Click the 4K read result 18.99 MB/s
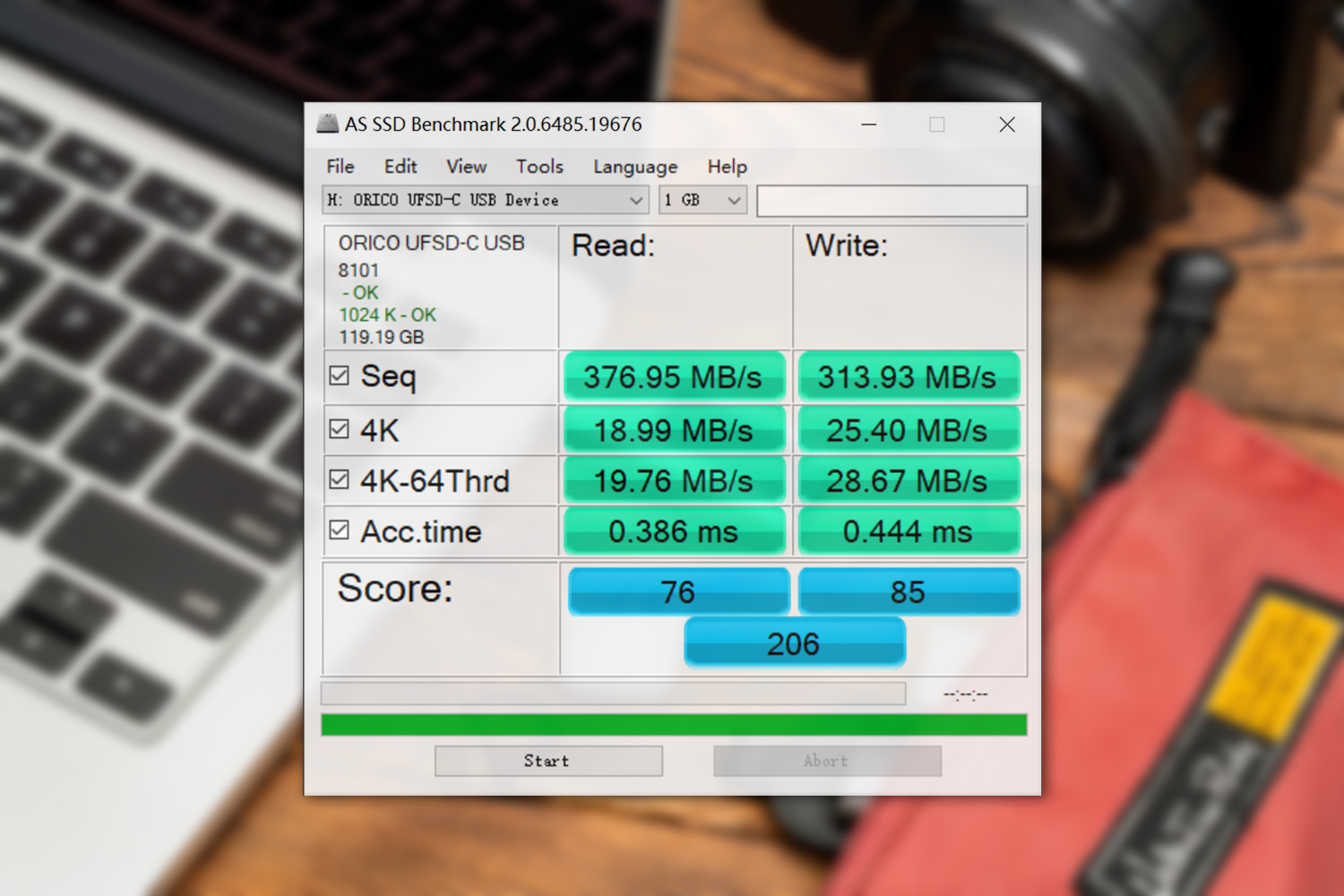This screenshot has height=896, width=1344. coord(674,430)
